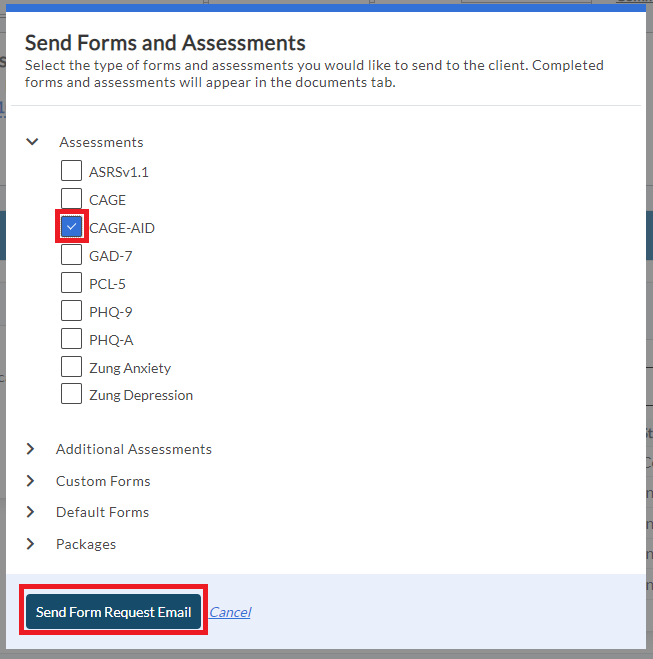Expand the Additional Assessments section
Screen dimensions: 653x659
click(x=31, y=449)
